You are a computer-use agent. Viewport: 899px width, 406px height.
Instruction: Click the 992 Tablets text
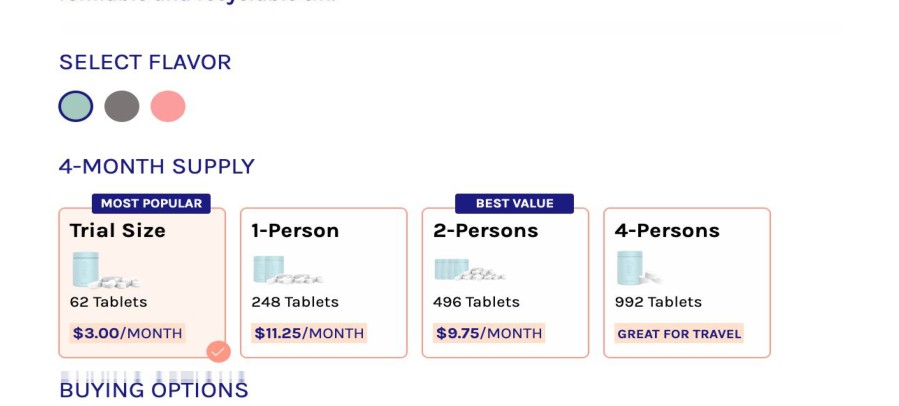click(658, 302)
